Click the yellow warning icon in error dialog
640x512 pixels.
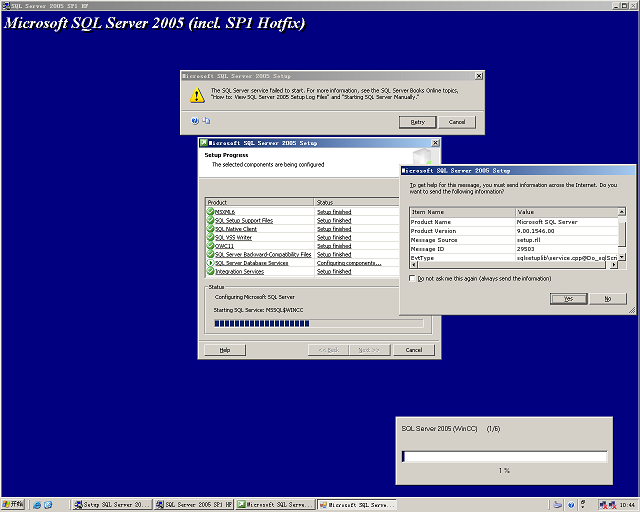tap(197, 95)
